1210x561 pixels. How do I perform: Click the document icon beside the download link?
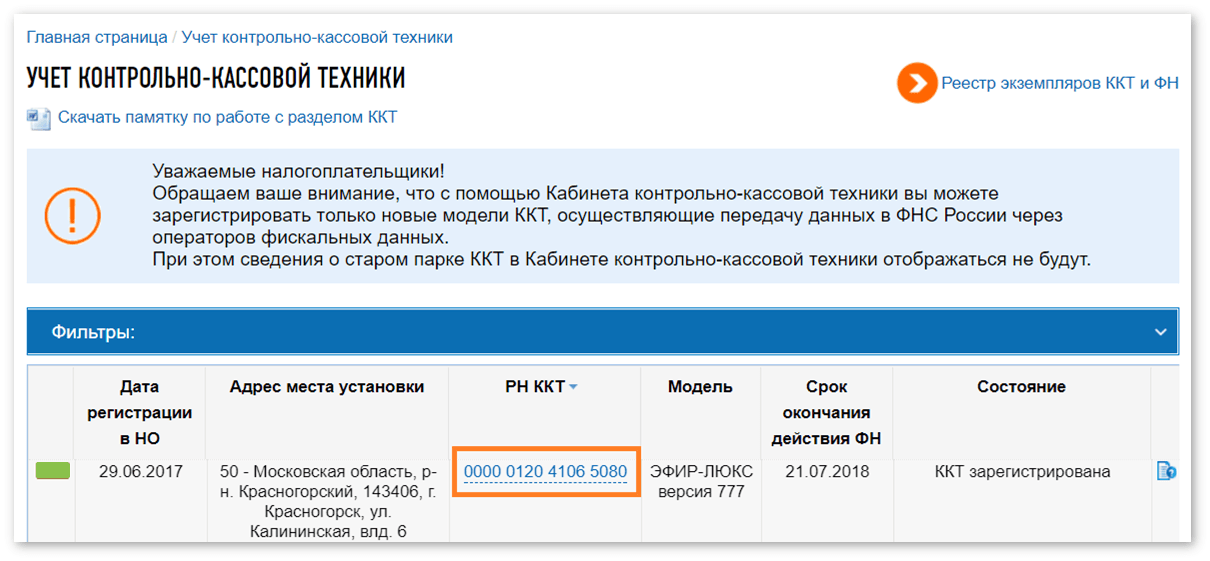click(x=38, y=118)
